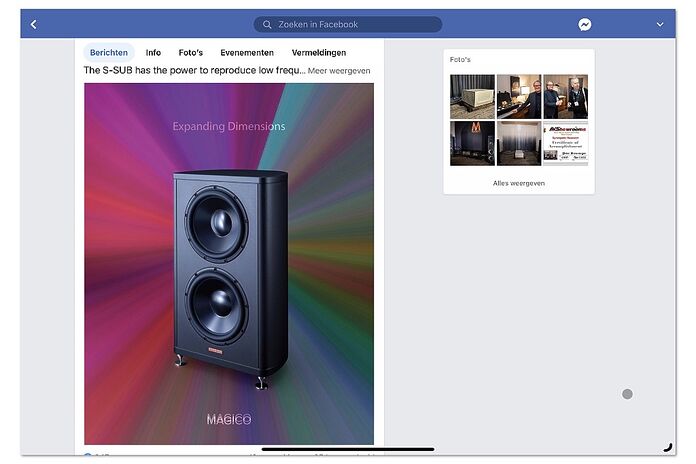The height and width of the screenshot is (464, 696).
Task: Select the Vermeldingen tab
Action: click(x=319, y=52)
